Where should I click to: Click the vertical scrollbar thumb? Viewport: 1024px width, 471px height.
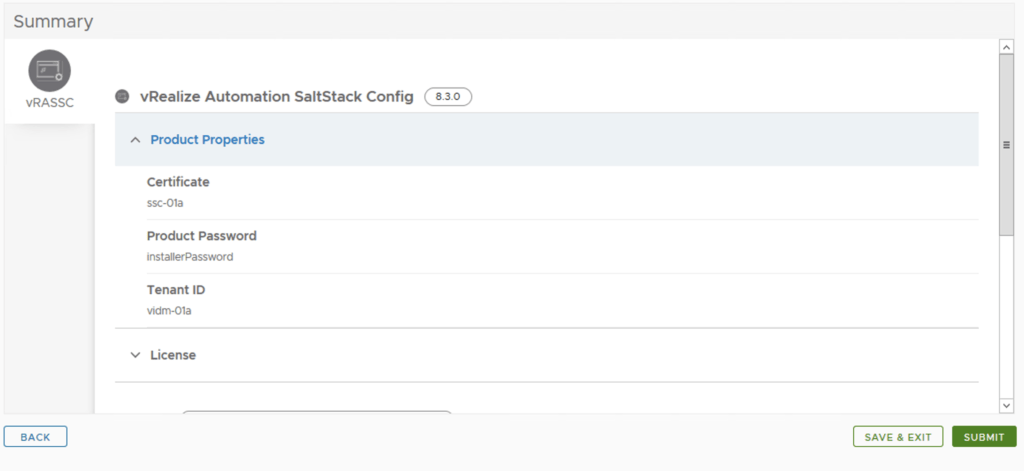(x=1007, y=144)
